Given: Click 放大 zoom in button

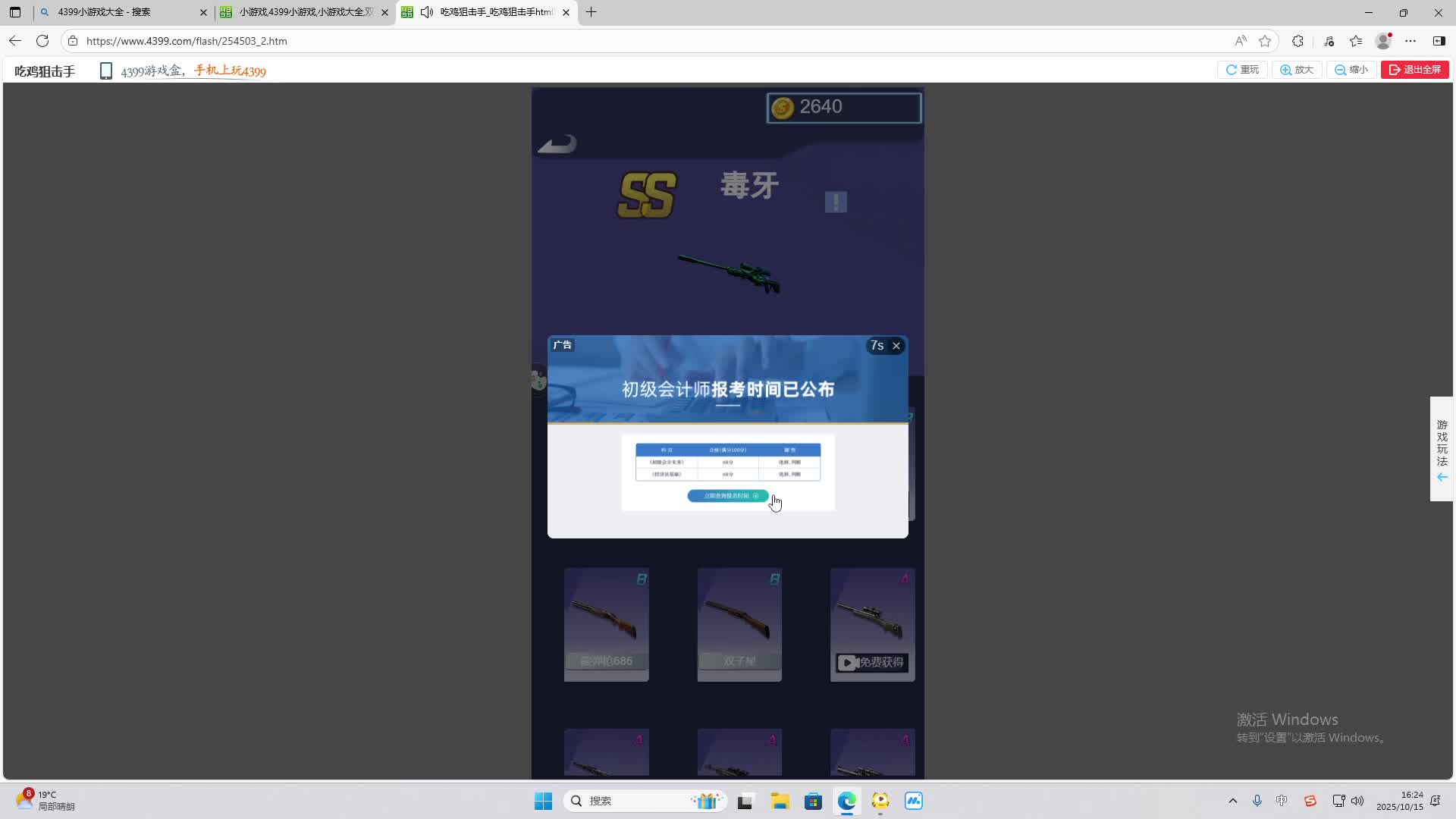Looking at the screenshot, I should tap(1297, 70).
